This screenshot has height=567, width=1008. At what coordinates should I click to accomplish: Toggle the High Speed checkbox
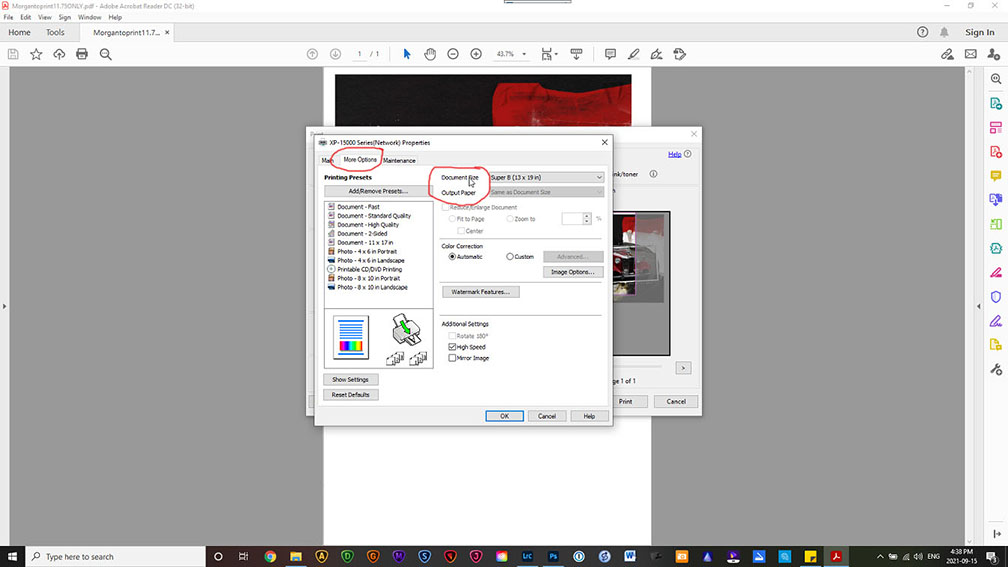click(x=452, y=346)
